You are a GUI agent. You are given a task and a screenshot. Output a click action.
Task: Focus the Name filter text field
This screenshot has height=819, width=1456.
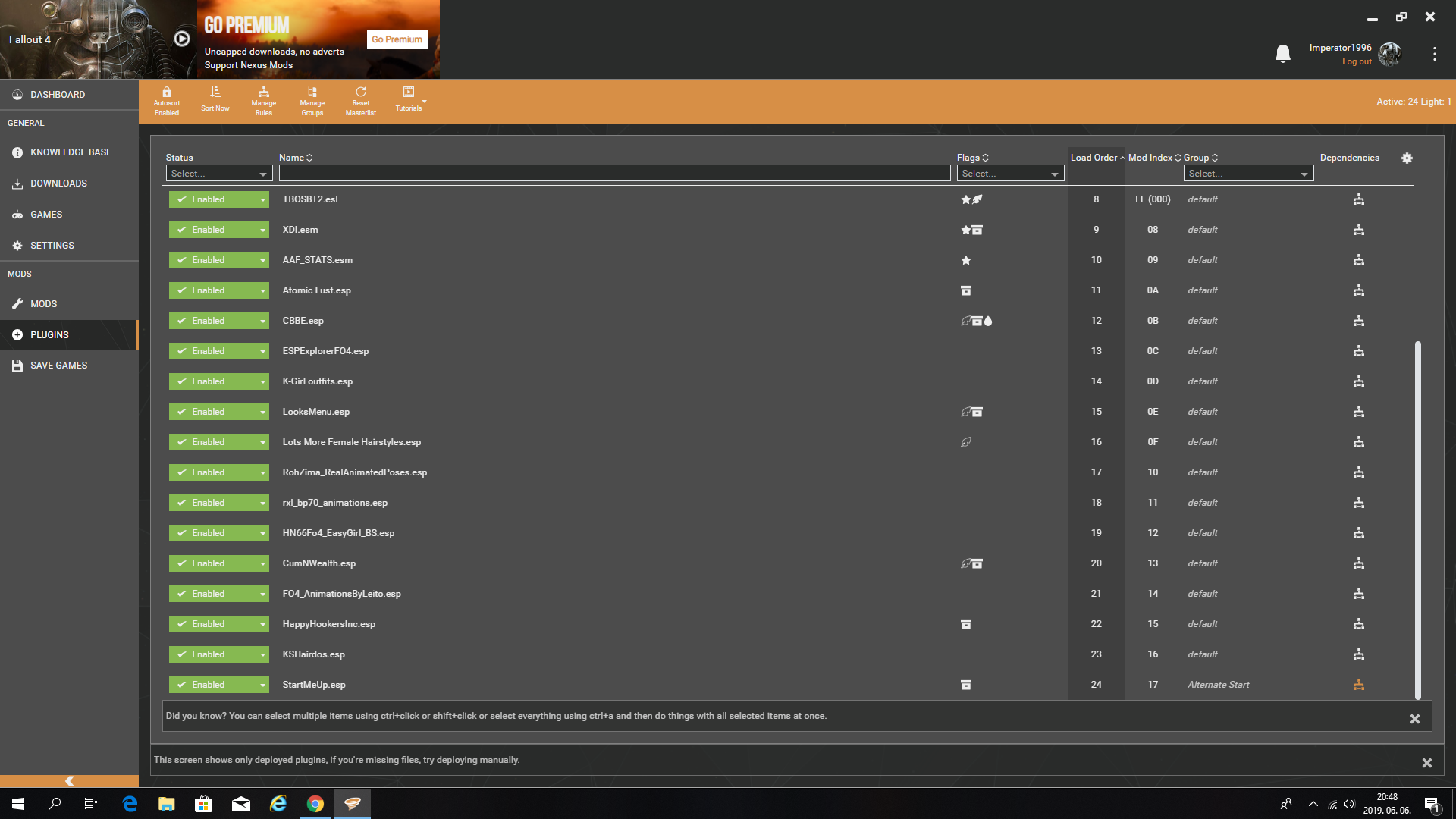(x=614, y=174)
